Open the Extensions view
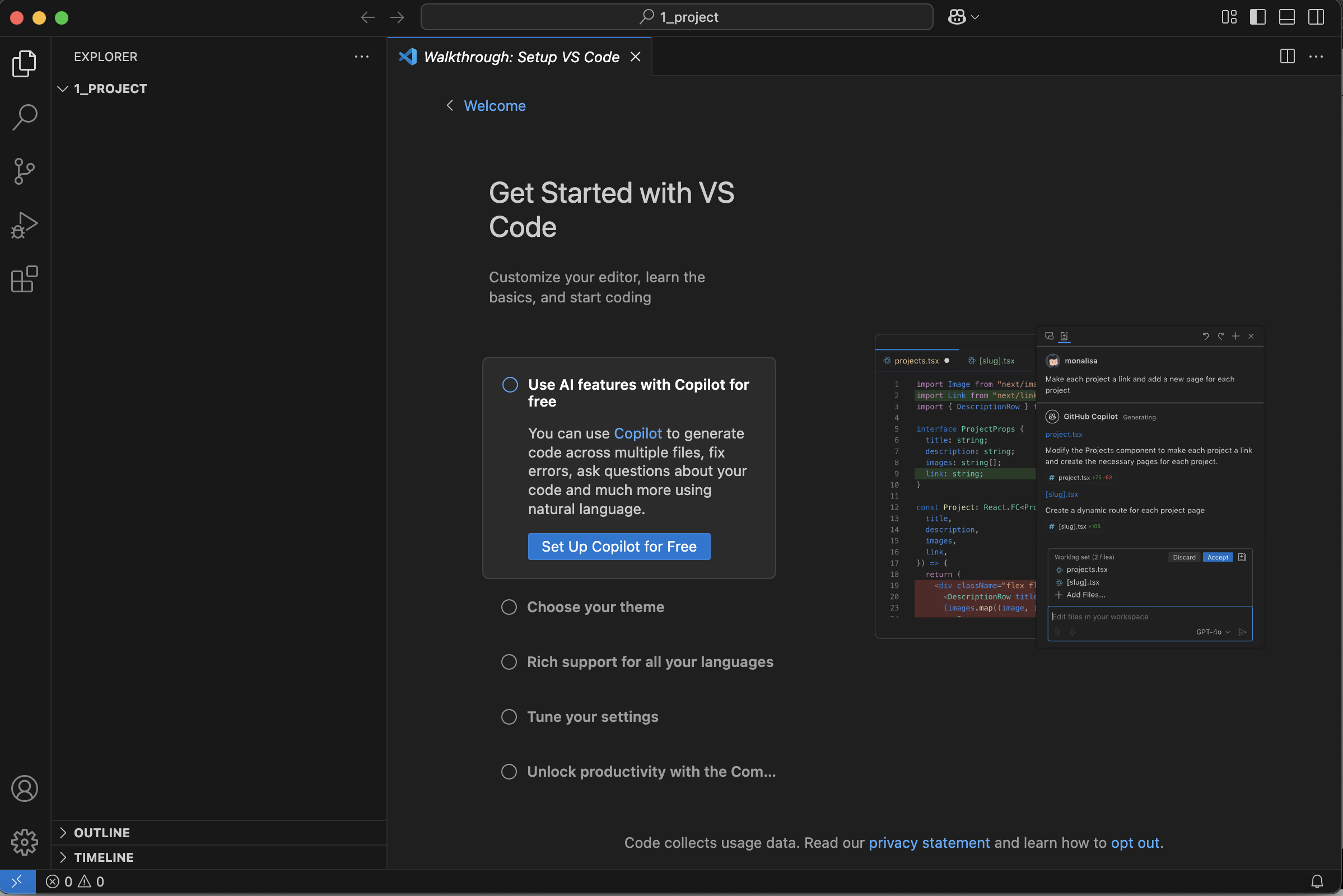This screenshot has width=1343, height=896. [25, 279]
